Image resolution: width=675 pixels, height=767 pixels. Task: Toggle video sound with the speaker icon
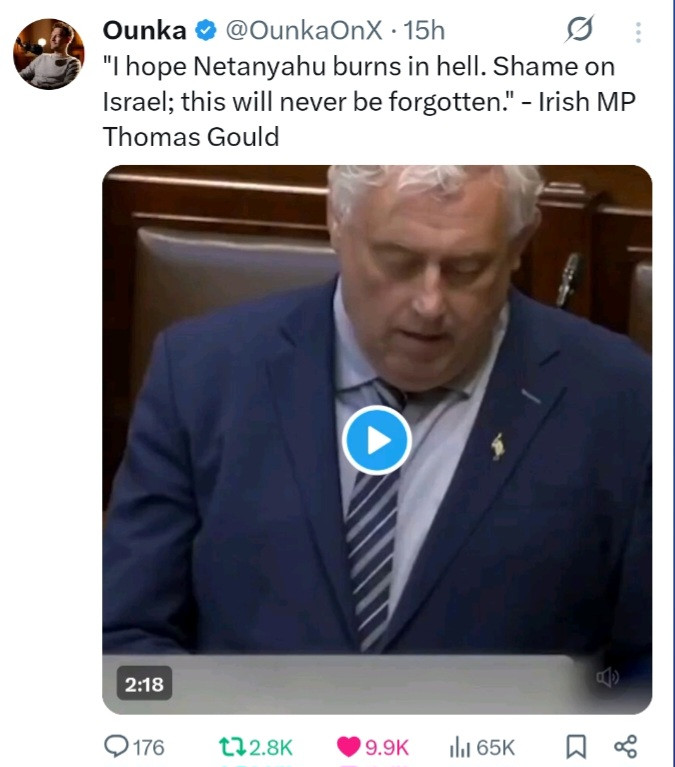click(x=607, y=677)
